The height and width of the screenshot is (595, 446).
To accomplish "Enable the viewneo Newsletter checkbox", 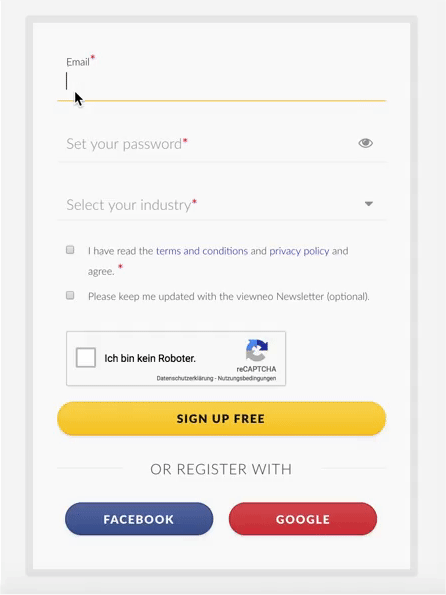I will click(x=70, y=295).
